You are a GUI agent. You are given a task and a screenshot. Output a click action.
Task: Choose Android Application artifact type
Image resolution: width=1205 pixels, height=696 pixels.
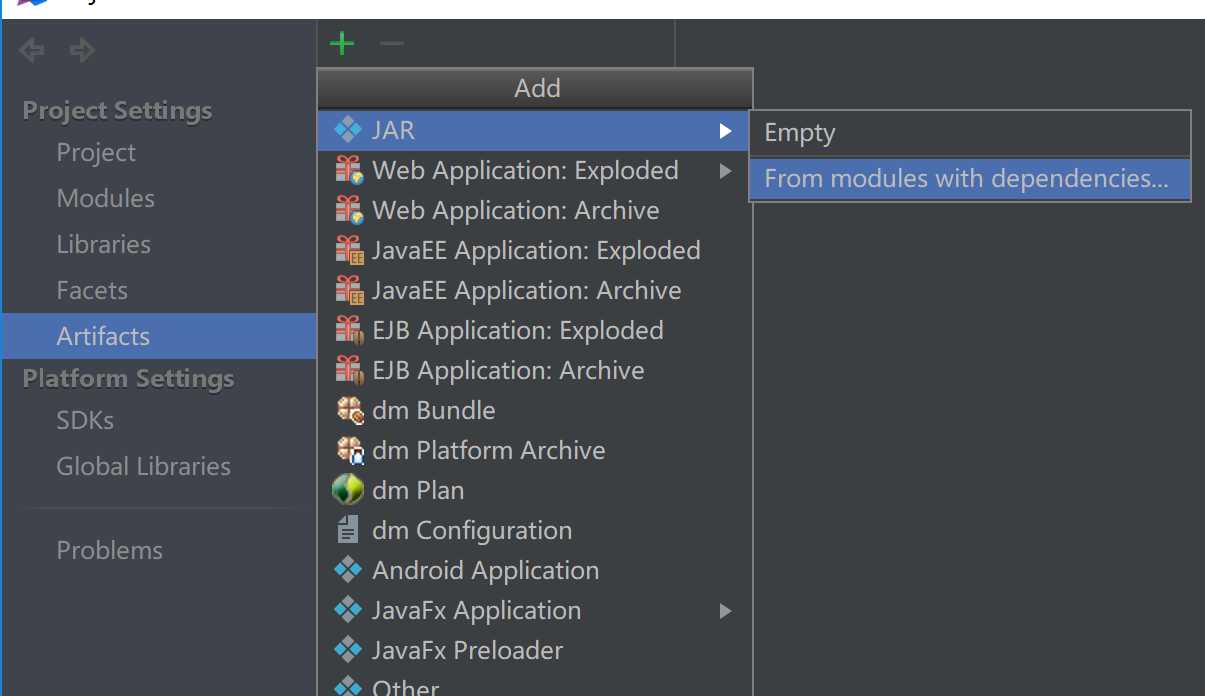(534, 570)
